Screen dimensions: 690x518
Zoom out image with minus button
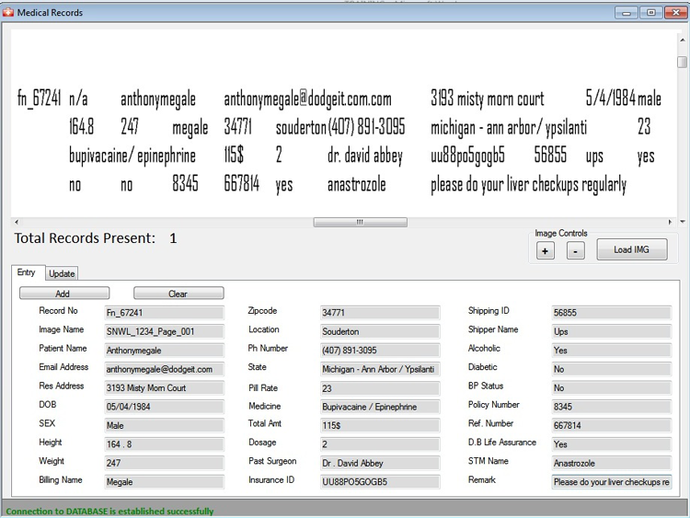(575, 251)
